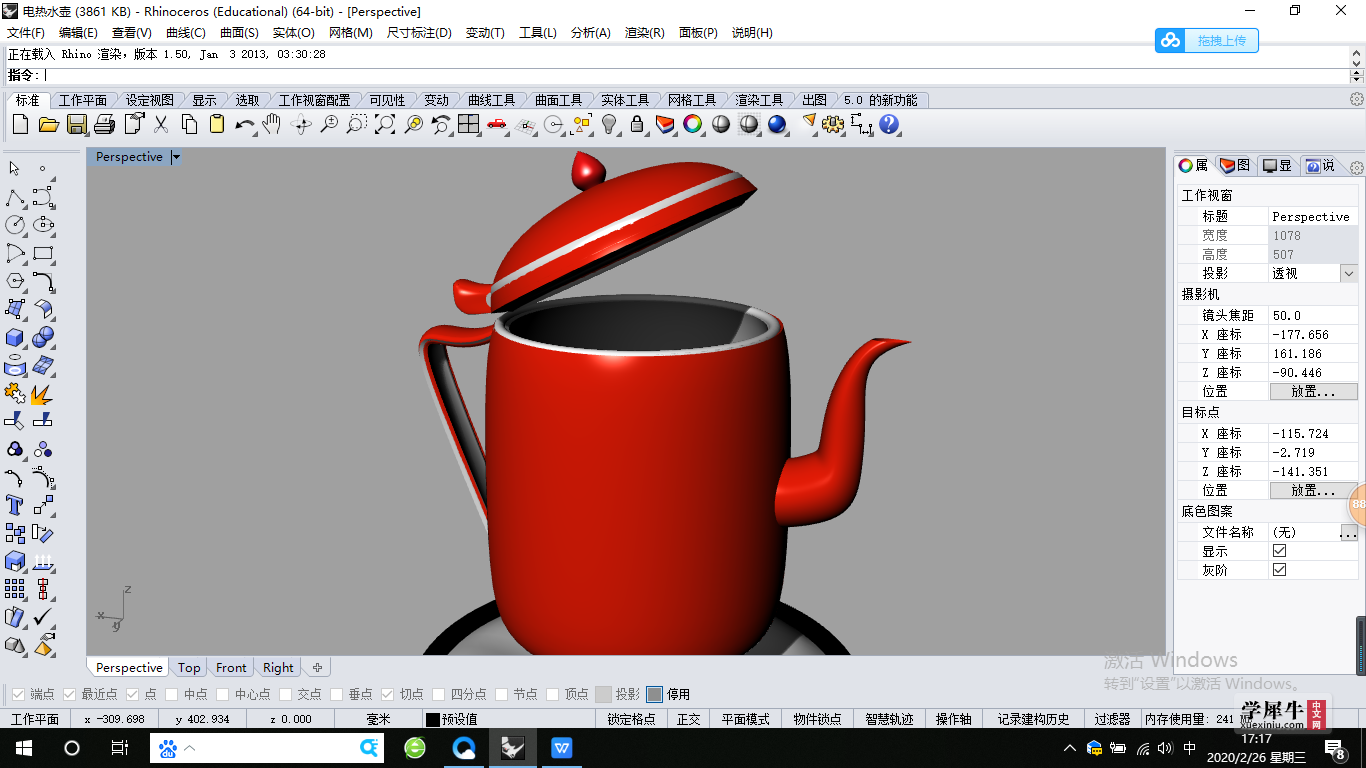This screenshot has height=768, width=1366.
Task: Select the Rotate view tool
Action: pos(301,124)
